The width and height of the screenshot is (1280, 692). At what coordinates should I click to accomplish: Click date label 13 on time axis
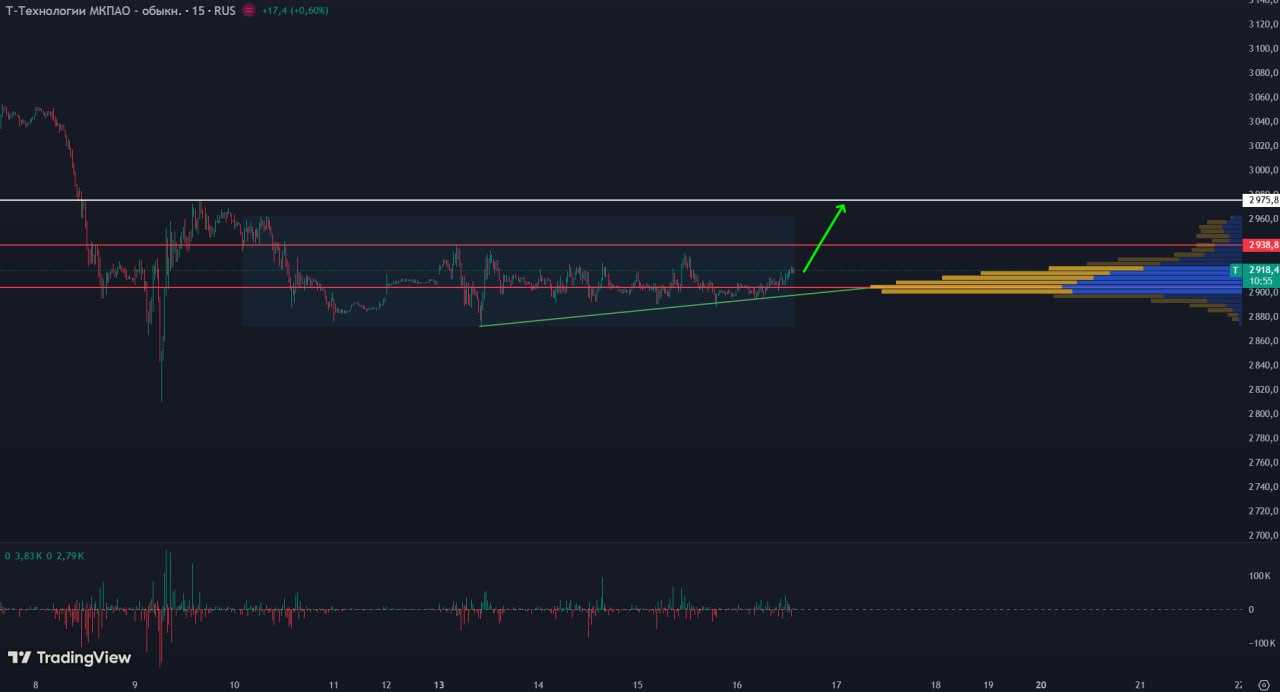[x=439, y=685]
